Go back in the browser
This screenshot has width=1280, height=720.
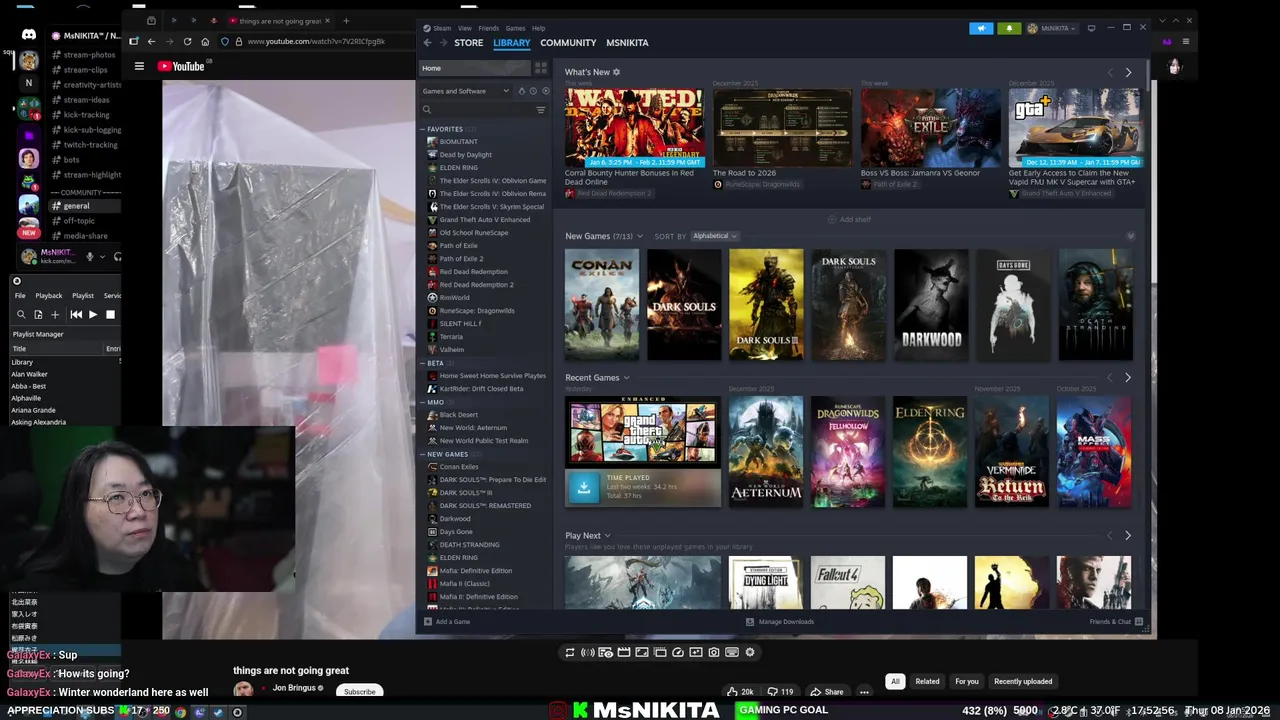(x=151, y=41)
